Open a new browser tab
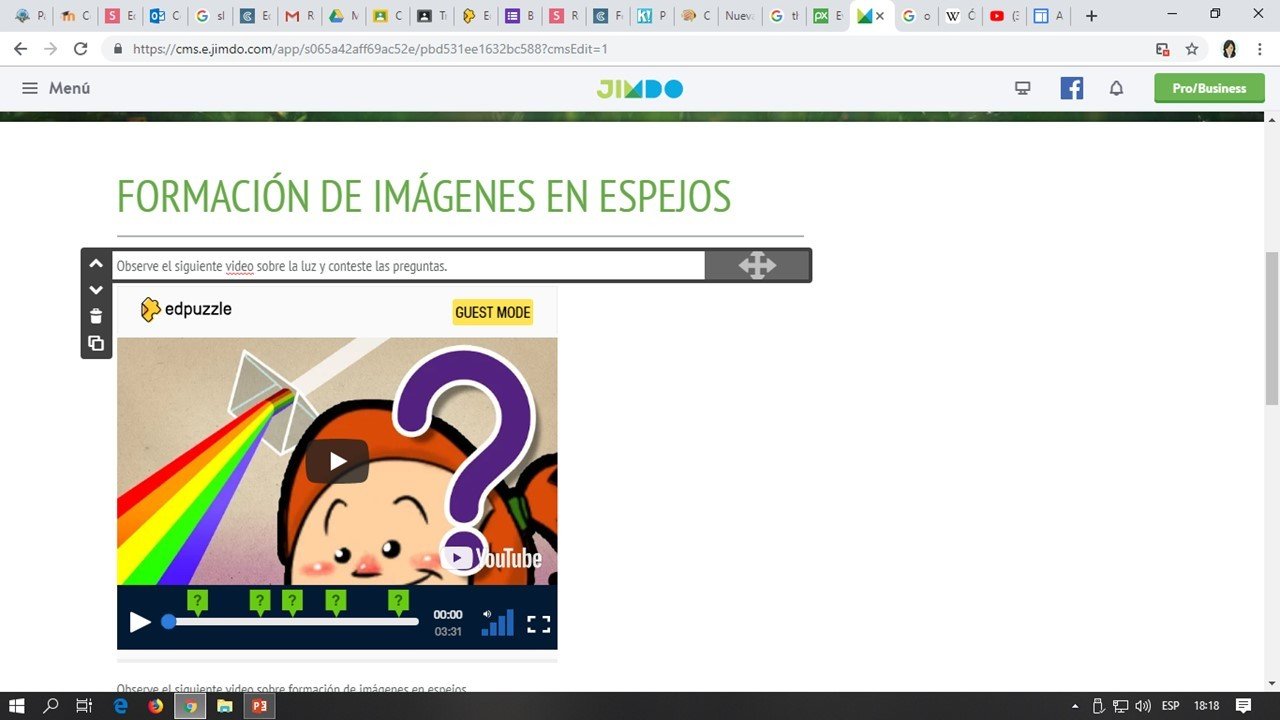 pos(1091,16)
